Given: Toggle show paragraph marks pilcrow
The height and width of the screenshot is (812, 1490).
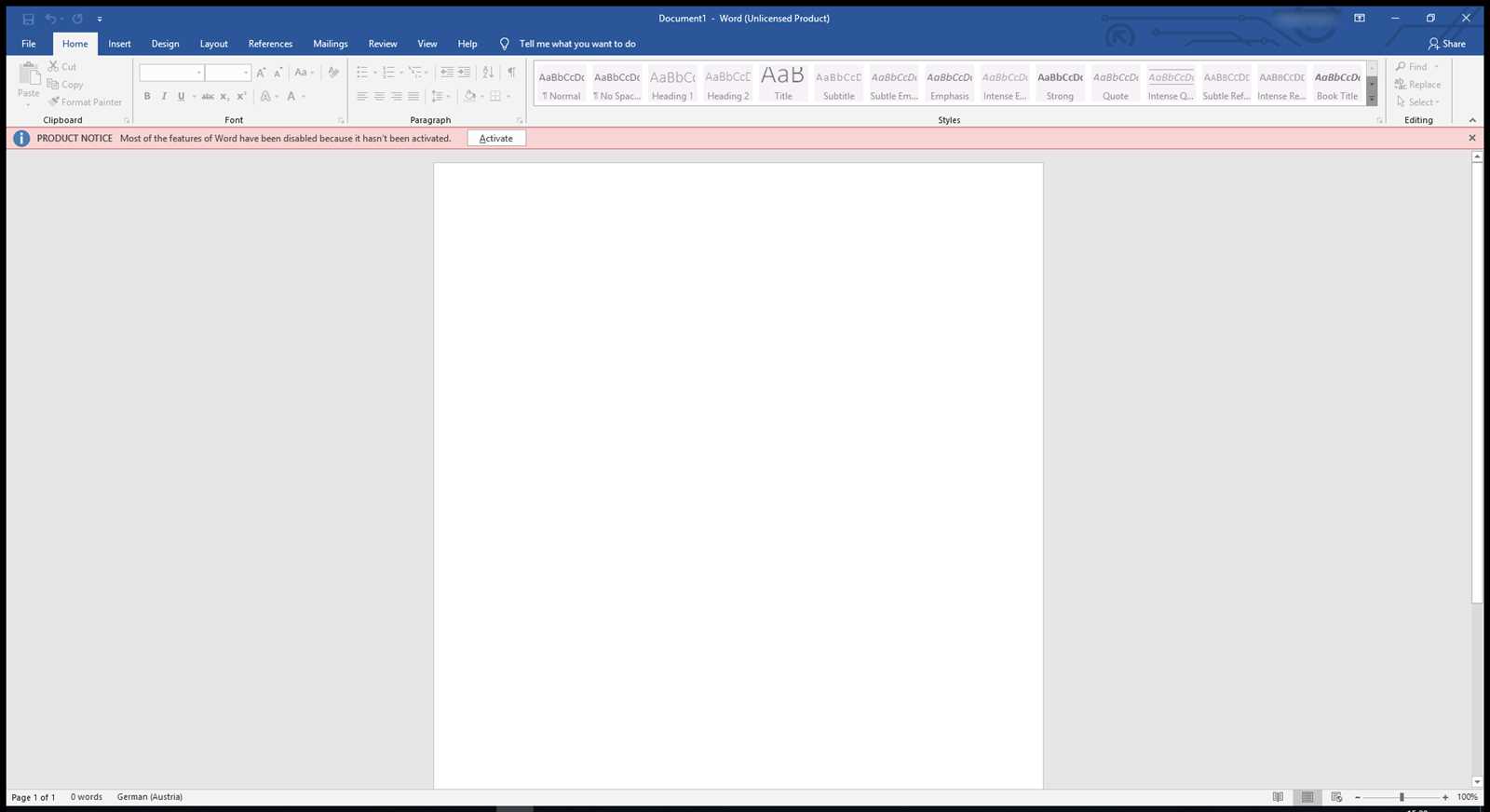Looking at the screenshot, I should (x=511, y=73).
